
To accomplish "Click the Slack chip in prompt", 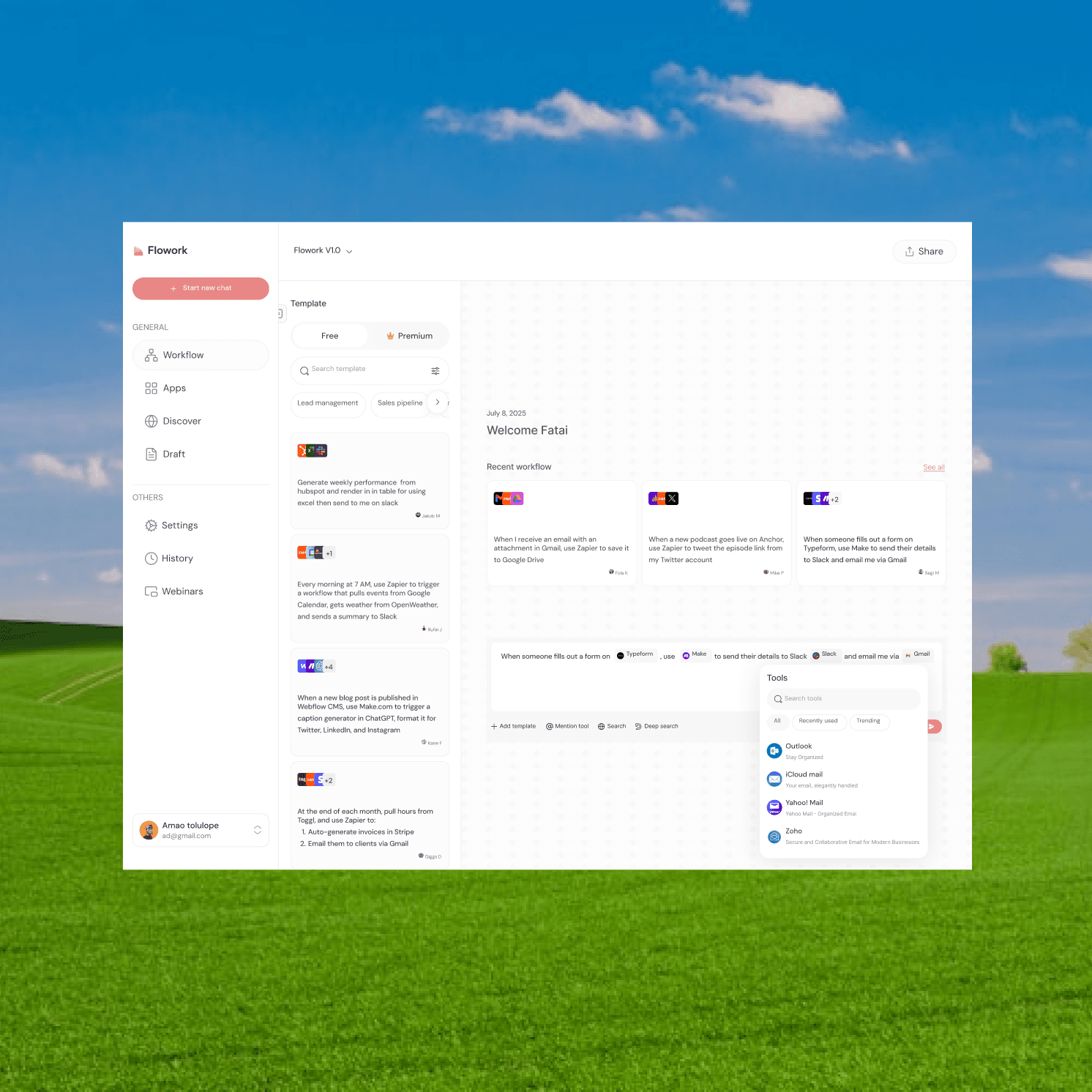I will [x=824, y=655].
